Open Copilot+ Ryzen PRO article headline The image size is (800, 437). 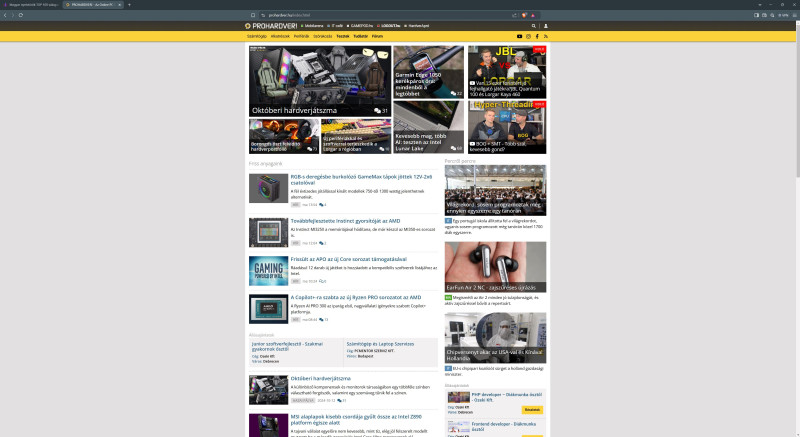tap(356, 297)
